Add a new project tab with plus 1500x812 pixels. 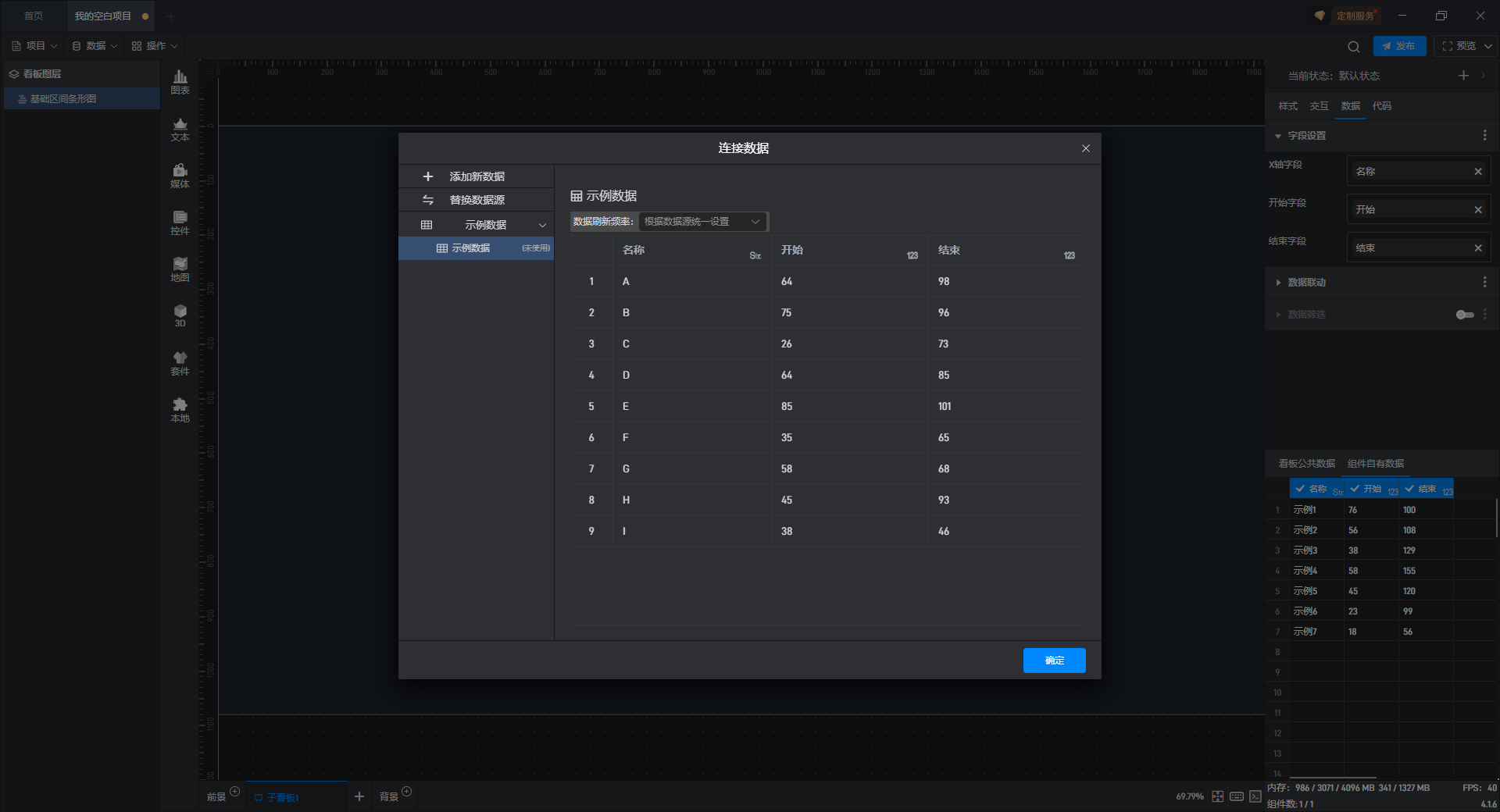(x=171, y=16)
